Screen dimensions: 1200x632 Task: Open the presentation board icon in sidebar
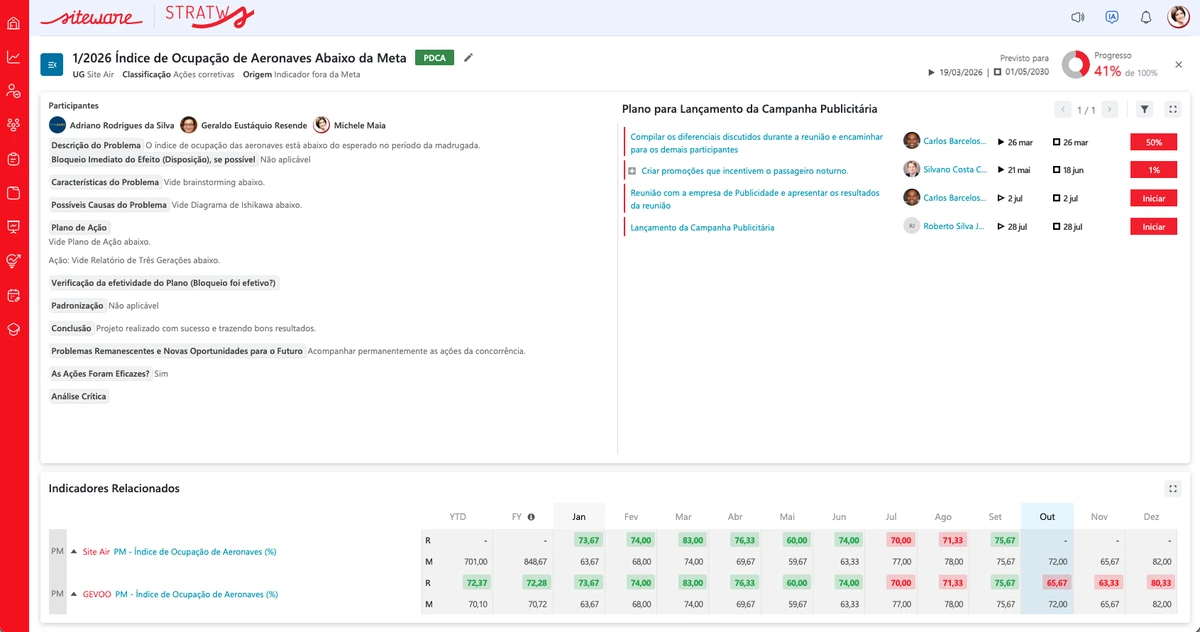14,227
